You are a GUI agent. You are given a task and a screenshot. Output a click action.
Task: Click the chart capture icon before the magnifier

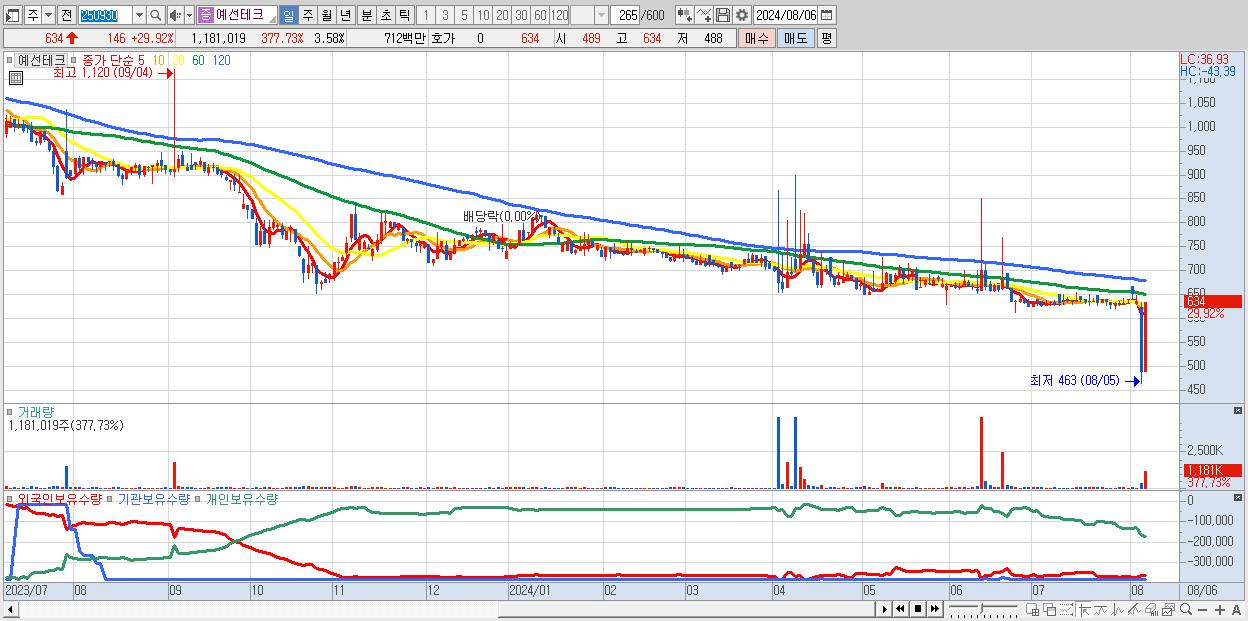click(x=1168, y=610)
